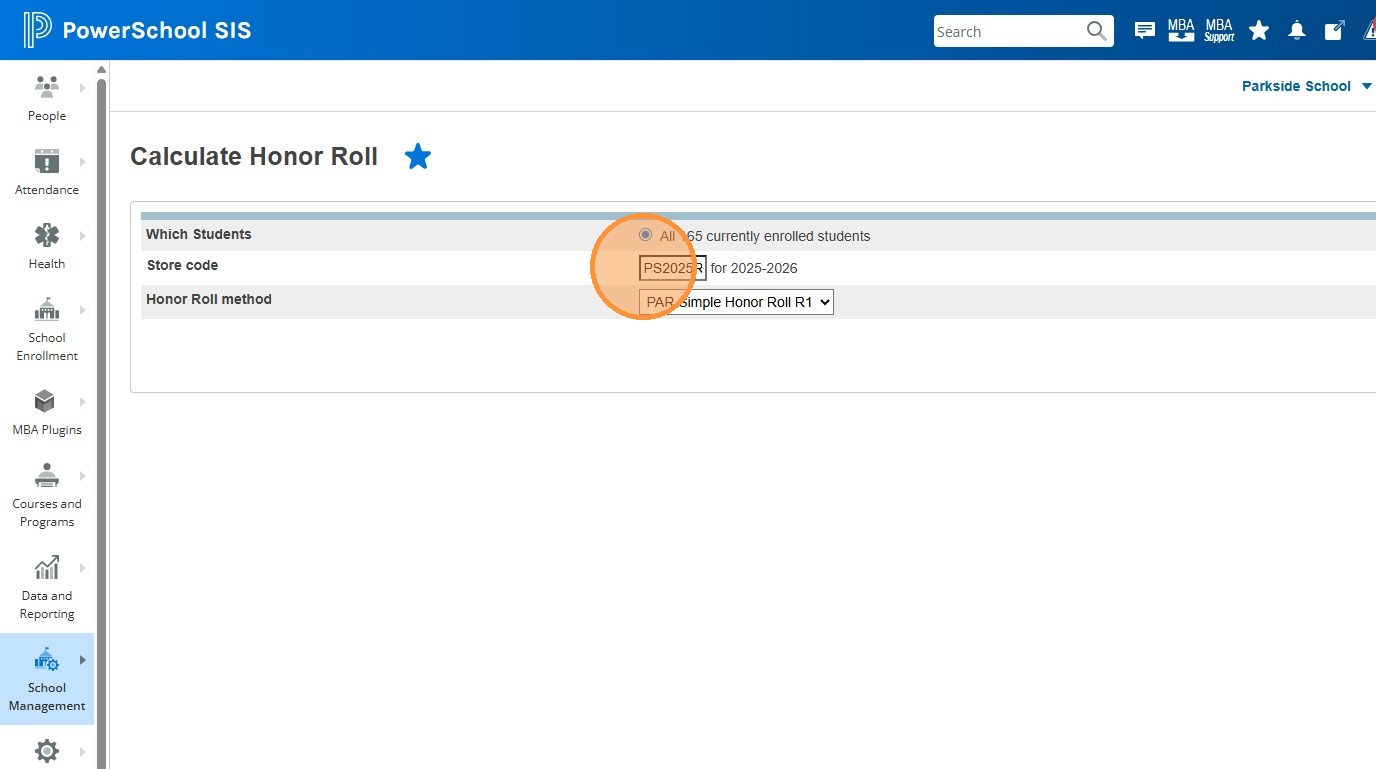This screenshot has height=769, width=1376.
Task: Open the School Management section
Action: click(47, 679)
